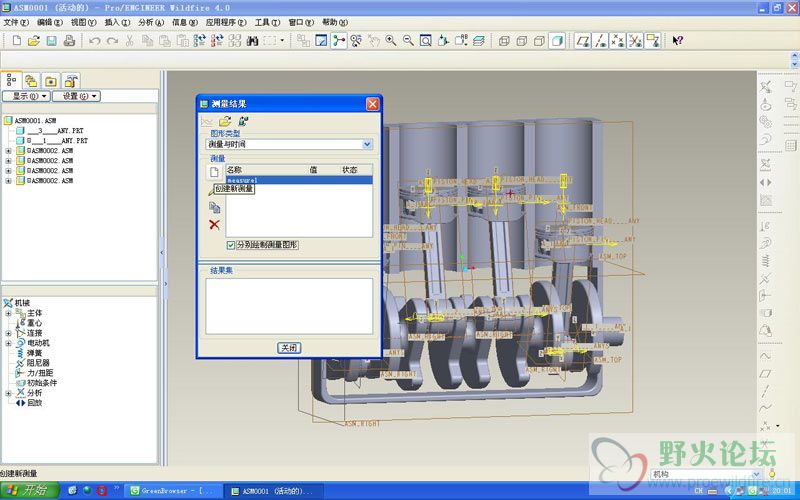
Task: Expand the first ASM0002.ASM tree node
Action: point(8,151)
